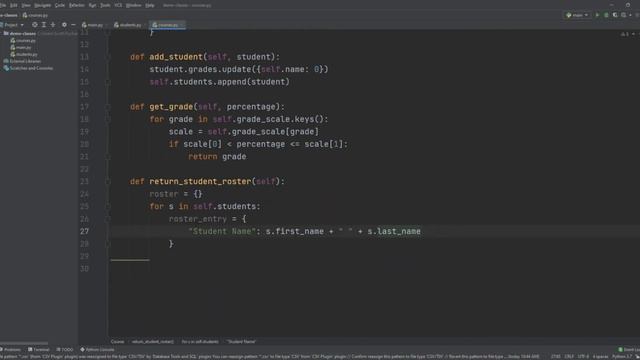Click the expand all icon in Project panel
The width and height of the screenshot is (640, 360).
tap(44, 25)
